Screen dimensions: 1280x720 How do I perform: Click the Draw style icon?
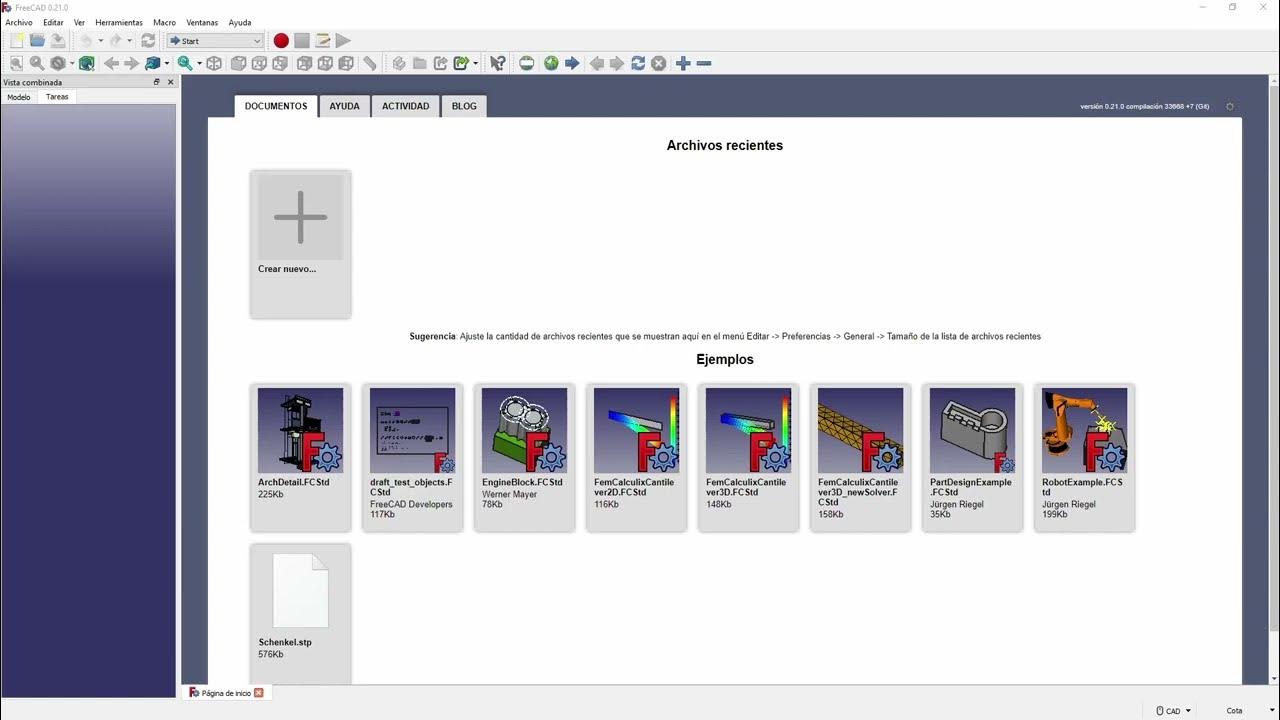click(57, 63)
